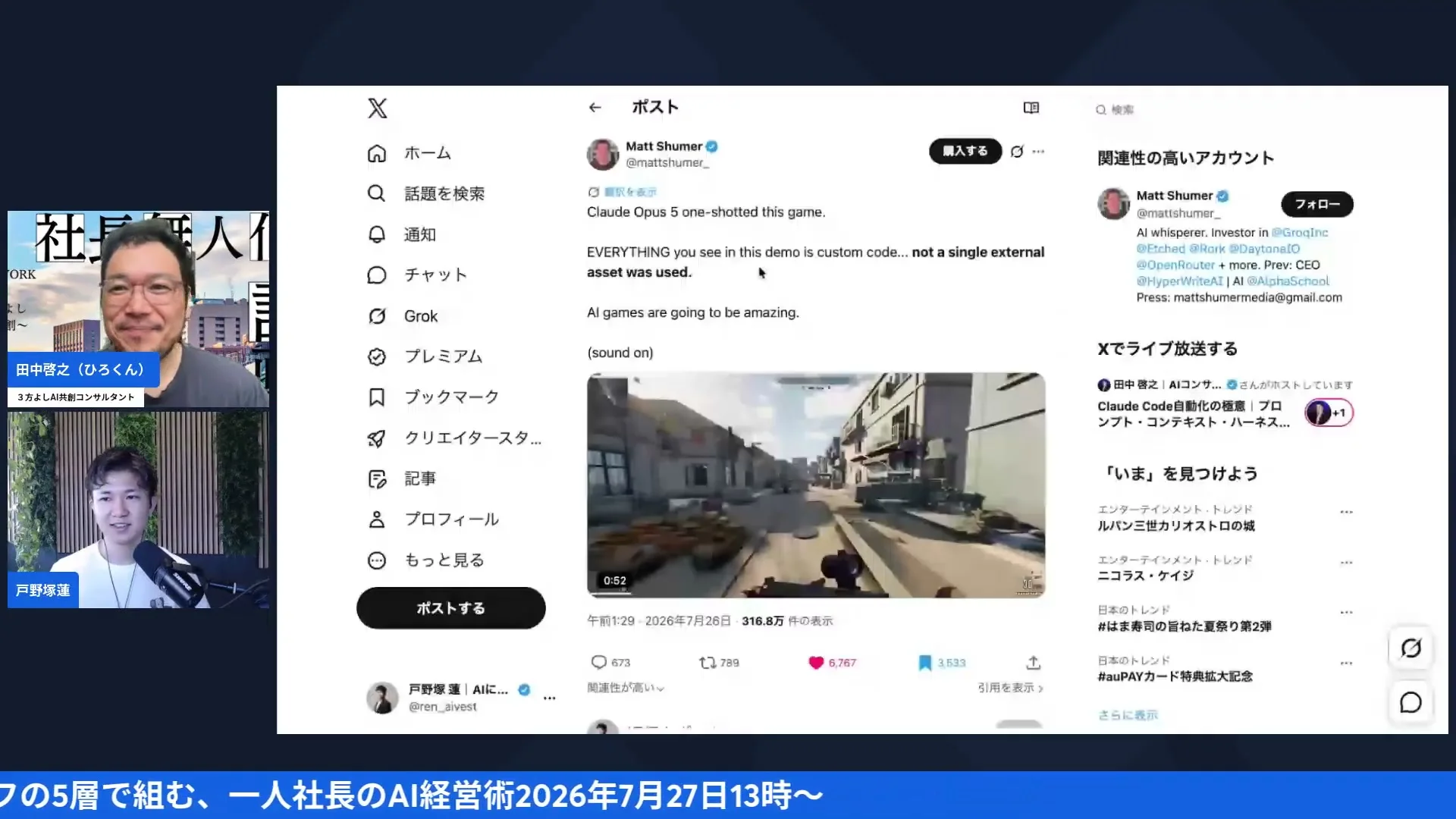Image resolution: width=1456 pixels, height=819 pixels.
Task: Open reader view book icon
Action: click(1031, 108)
